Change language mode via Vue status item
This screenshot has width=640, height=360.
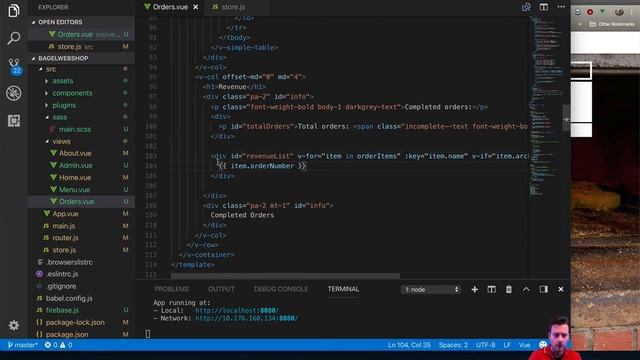coord(524,345)
